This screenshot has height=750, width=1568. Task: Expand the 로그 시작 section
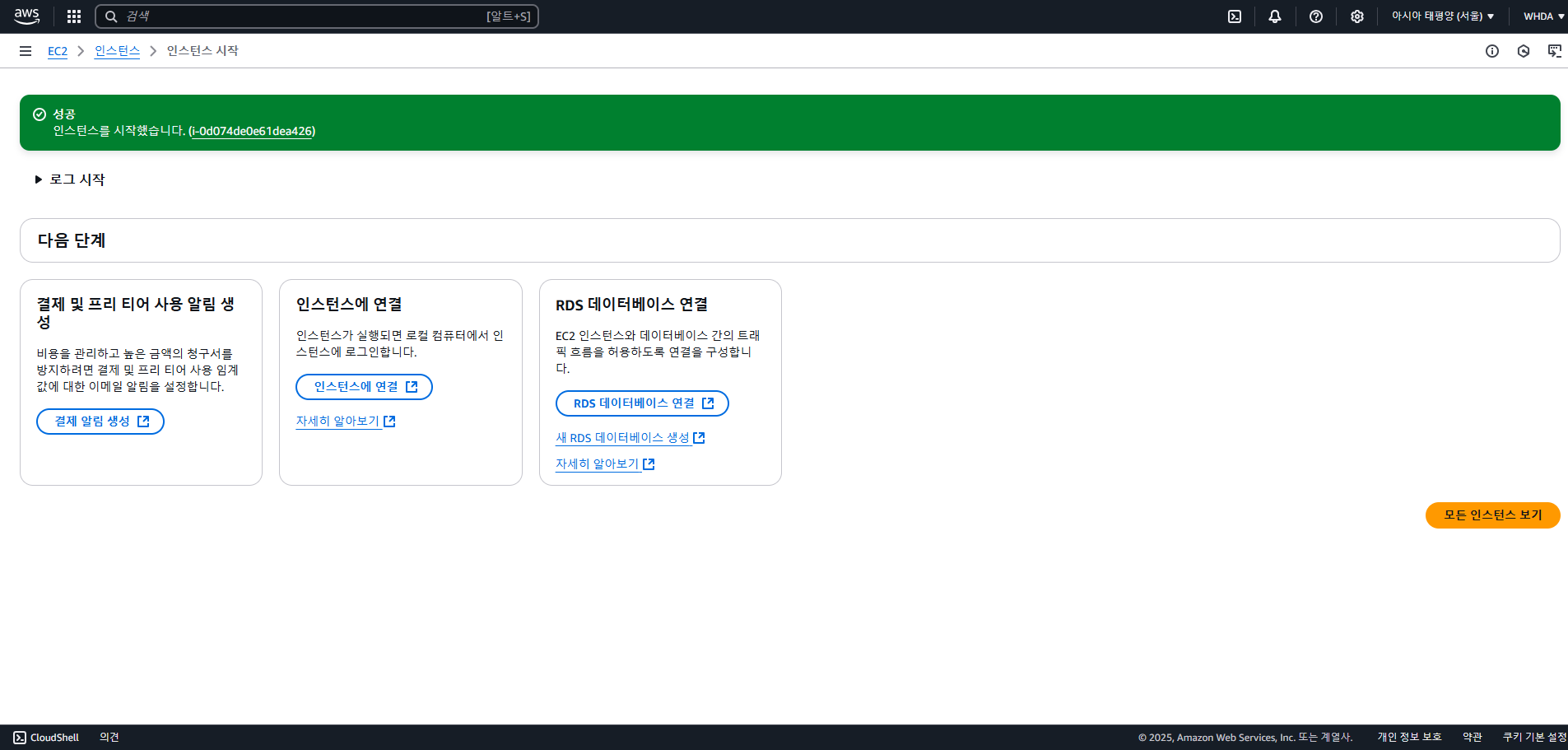coord(70,179)
